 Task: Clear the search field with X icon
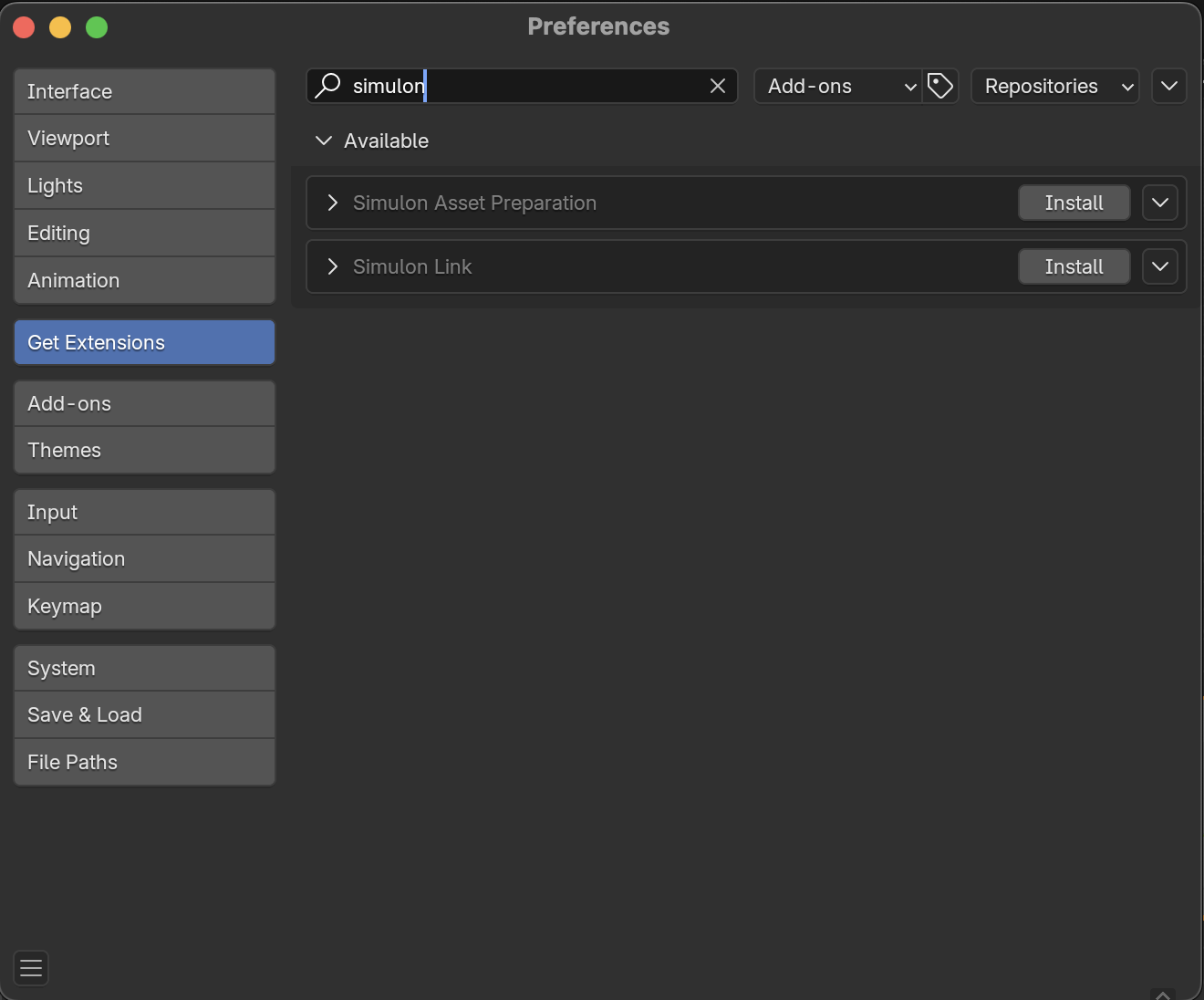pyautogui.click(x=718, y=86)
